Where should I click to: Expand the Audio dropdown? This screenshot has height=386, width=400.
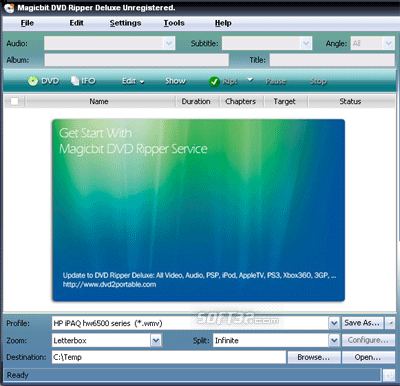(169, 43)
